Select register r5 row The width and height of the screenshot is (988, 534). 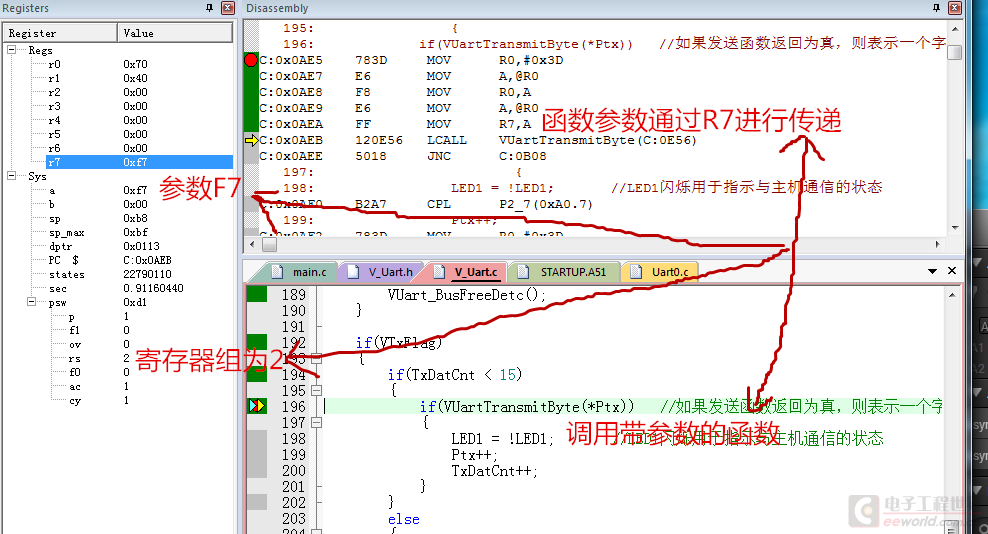(118, 134)
